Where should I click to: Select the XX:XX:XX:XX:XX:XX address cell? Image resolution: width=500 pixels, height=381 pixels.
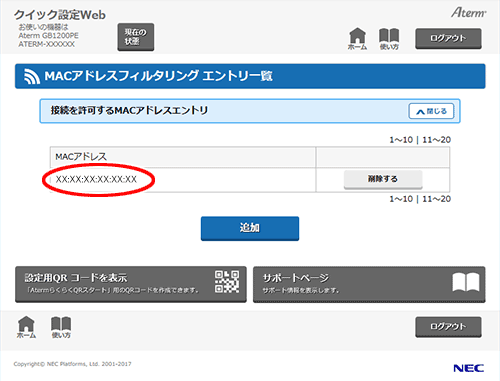(183, 180)
